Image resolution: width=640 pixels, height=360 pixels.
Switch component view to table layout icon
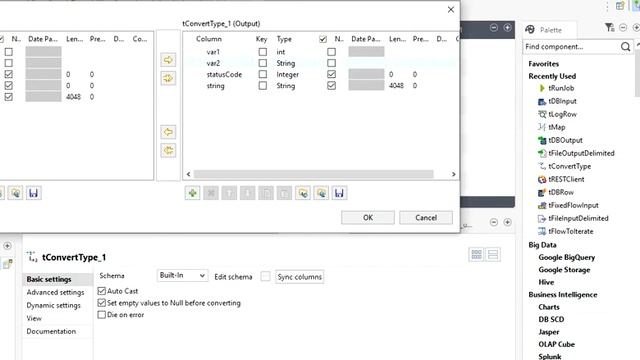pos(476,255)
